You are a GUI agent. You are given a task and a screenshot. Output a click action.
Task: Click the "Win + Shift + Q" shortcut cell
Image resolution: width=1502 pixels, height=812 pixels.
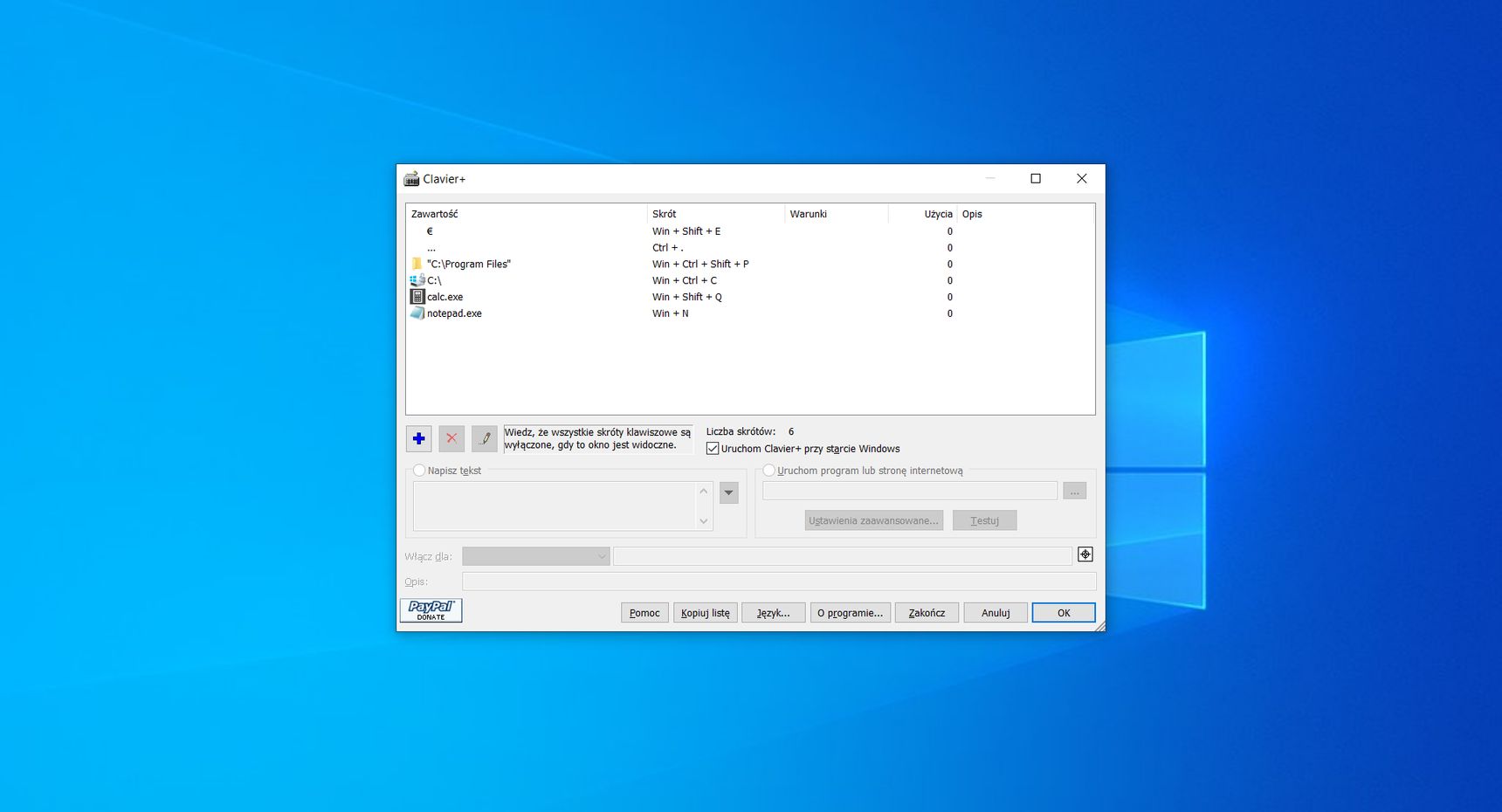click(x=687, y=297)
